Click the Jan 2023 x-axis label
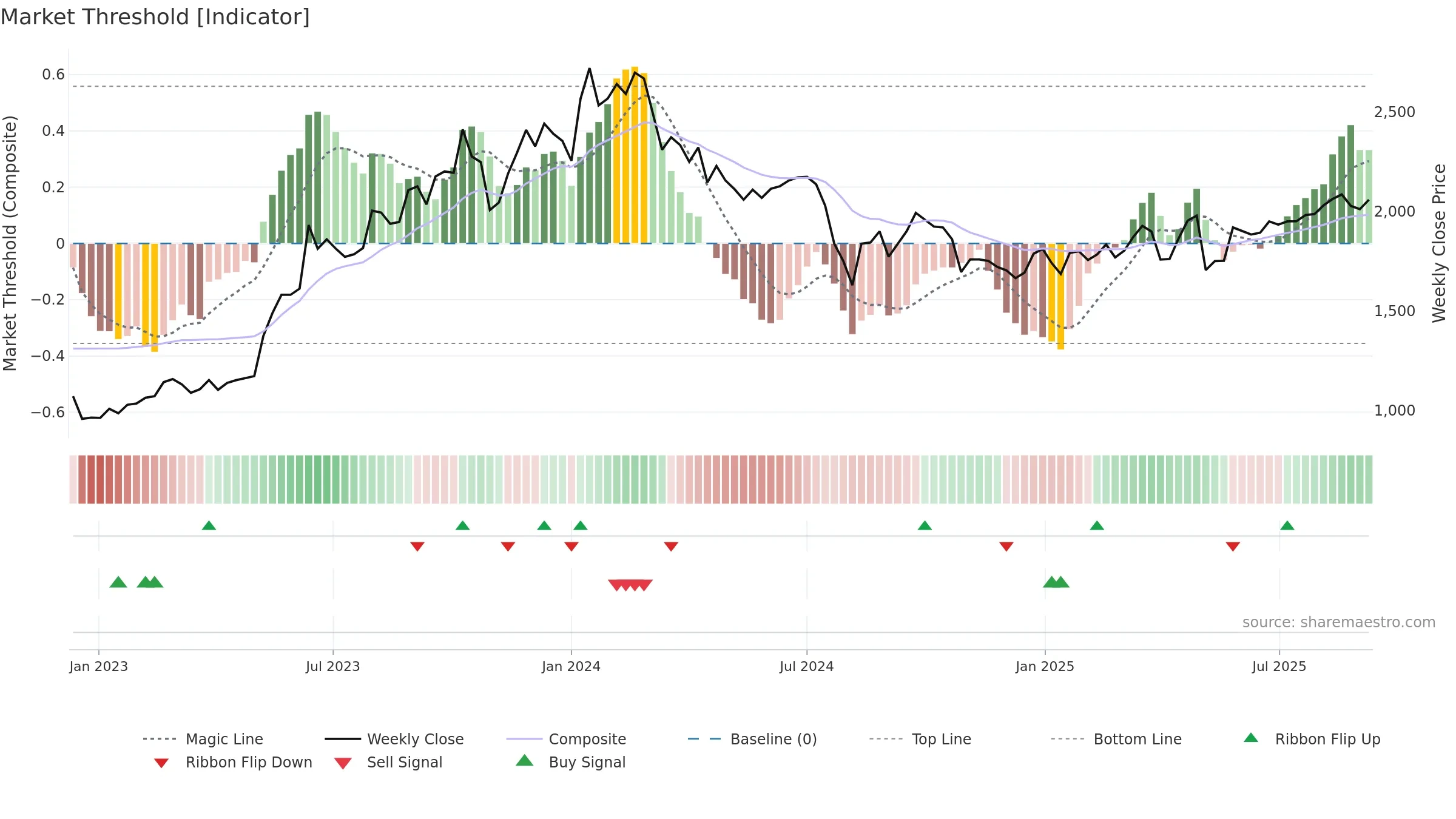This screenshot has width=1456, height=819. (99, 667)
